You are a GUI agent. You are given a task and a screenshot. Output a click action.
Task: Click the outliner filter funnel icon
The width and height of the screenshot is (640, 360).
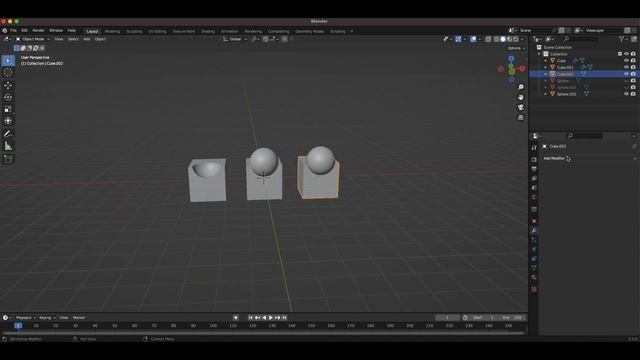[x=622, y=39]
